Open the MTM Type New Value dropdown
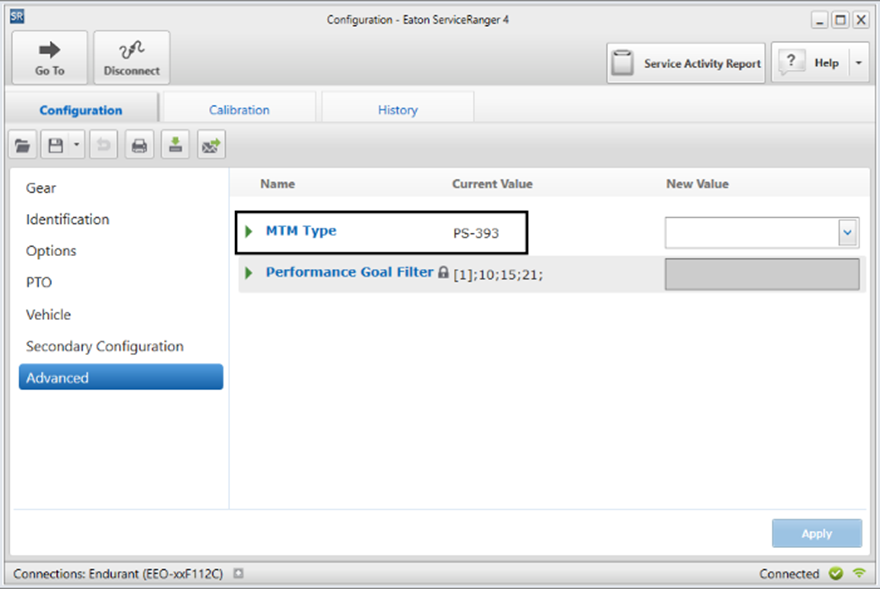 pos(848,232)
